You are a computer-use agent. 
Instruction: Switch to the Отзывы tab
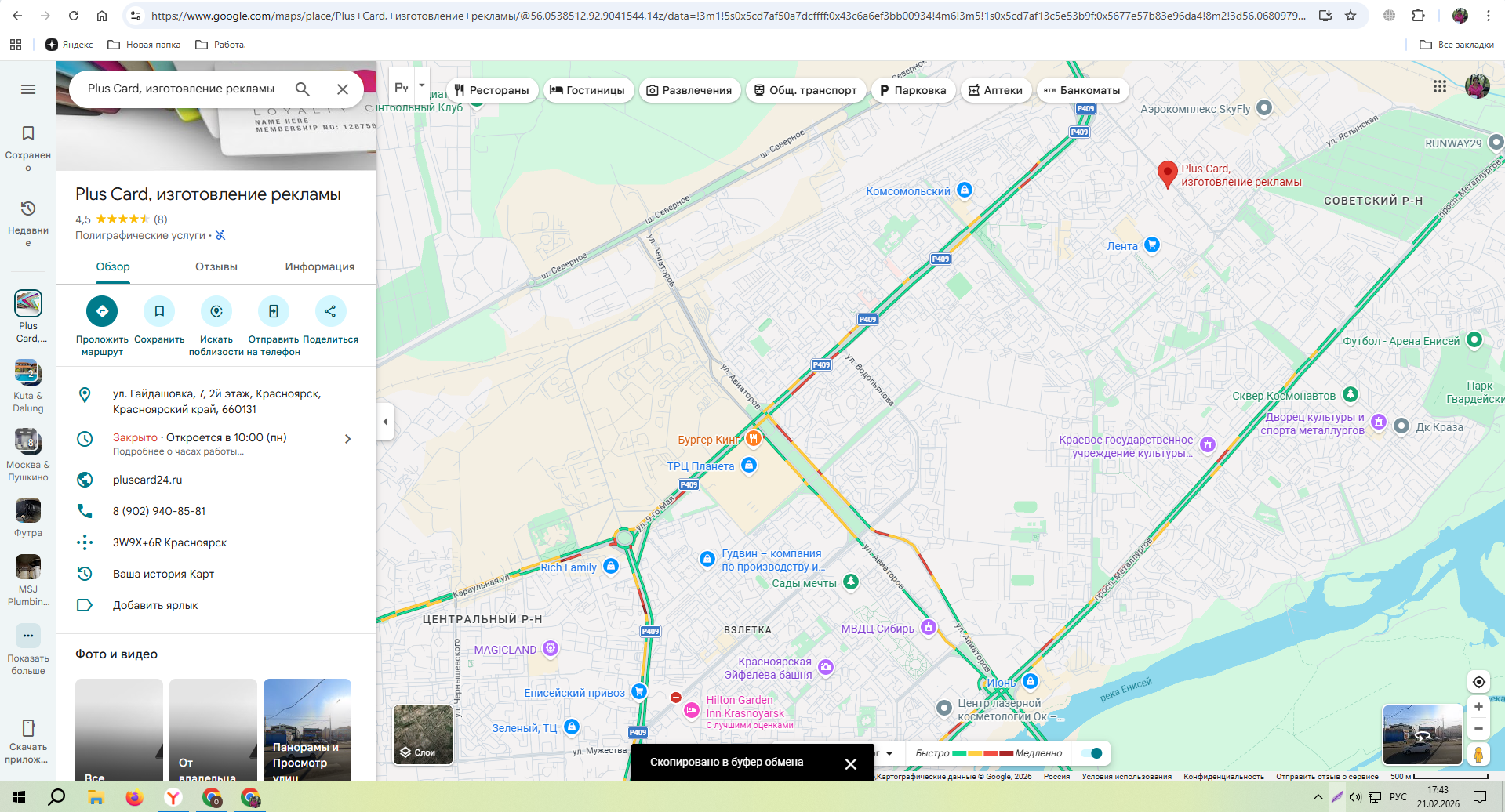(216, 267)
